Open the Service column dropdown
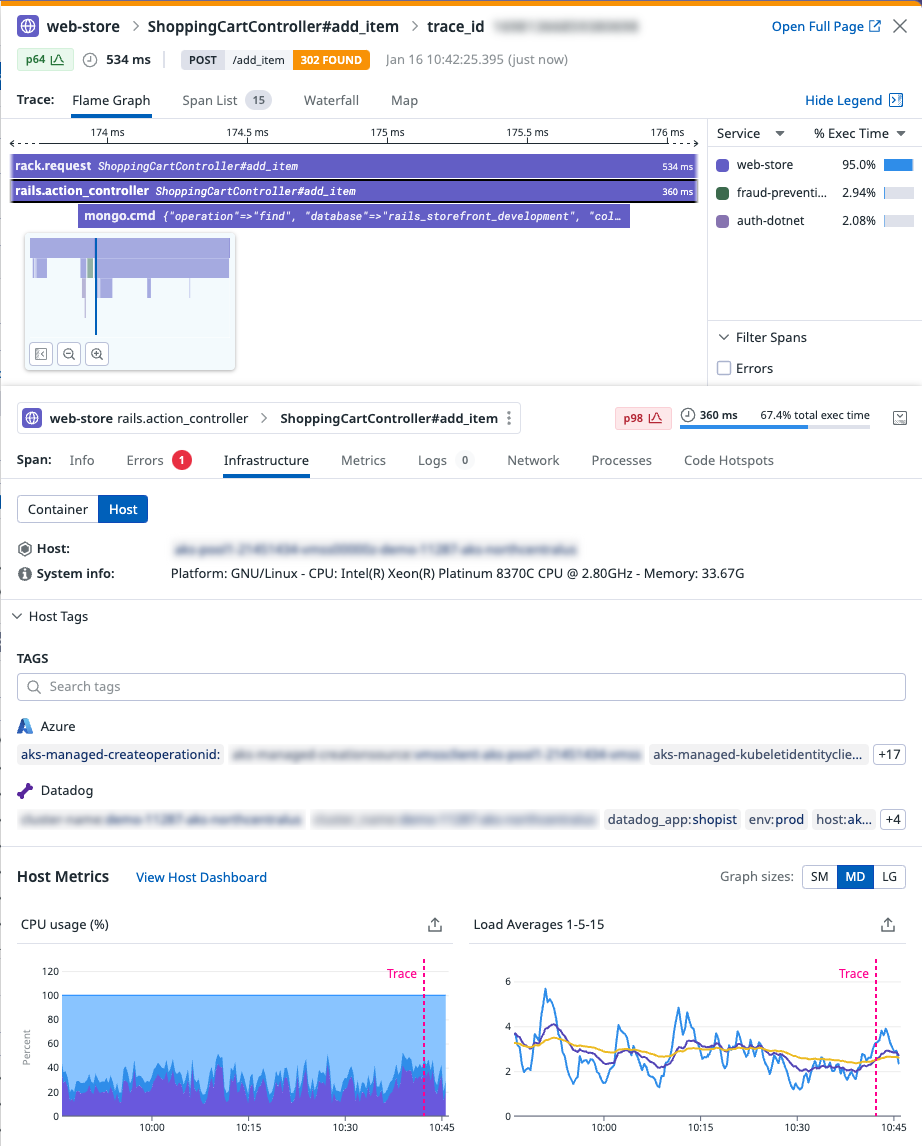922x1146 pixels. coord(750,133)
